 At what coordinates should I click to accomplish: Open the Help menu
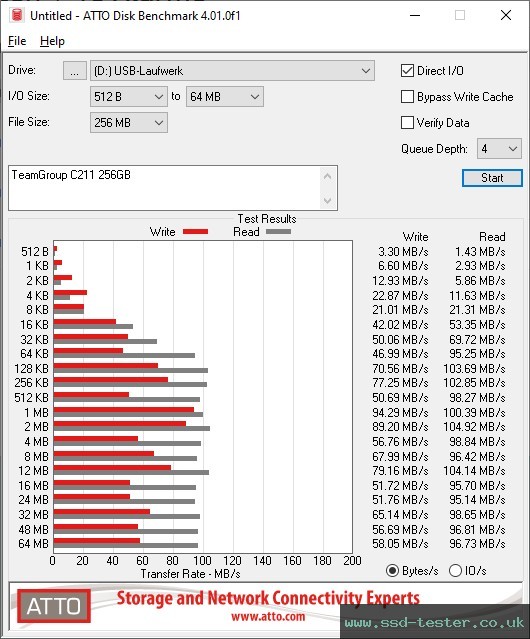pos(52,41)
